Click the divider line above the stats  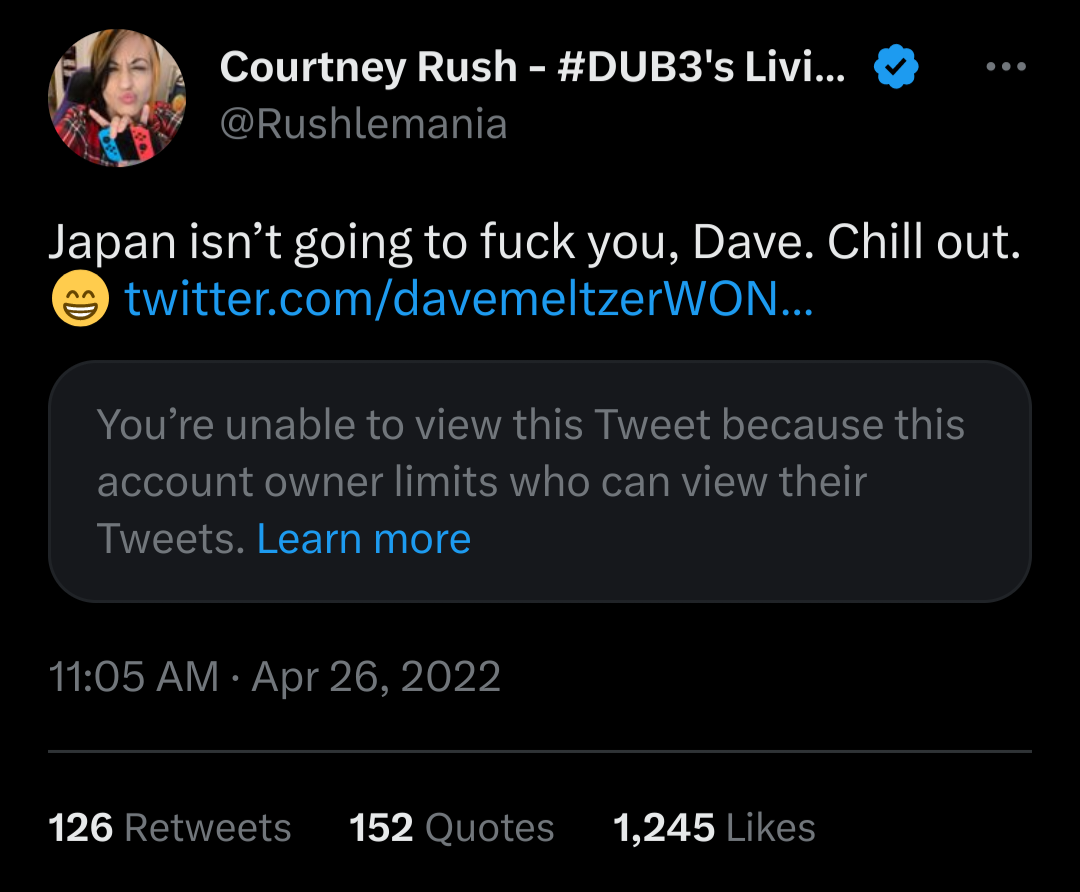tap(540, 751)
